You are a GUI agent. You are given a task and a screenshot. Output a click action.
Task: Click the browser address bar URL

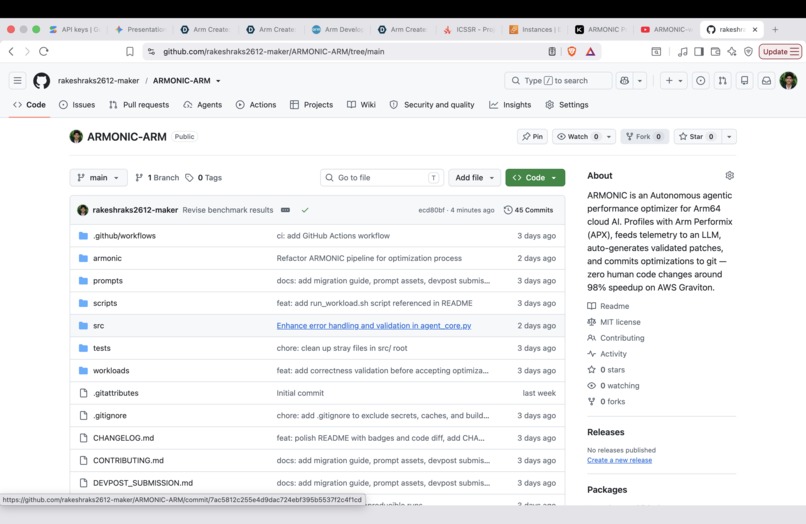tap(273, 51)
